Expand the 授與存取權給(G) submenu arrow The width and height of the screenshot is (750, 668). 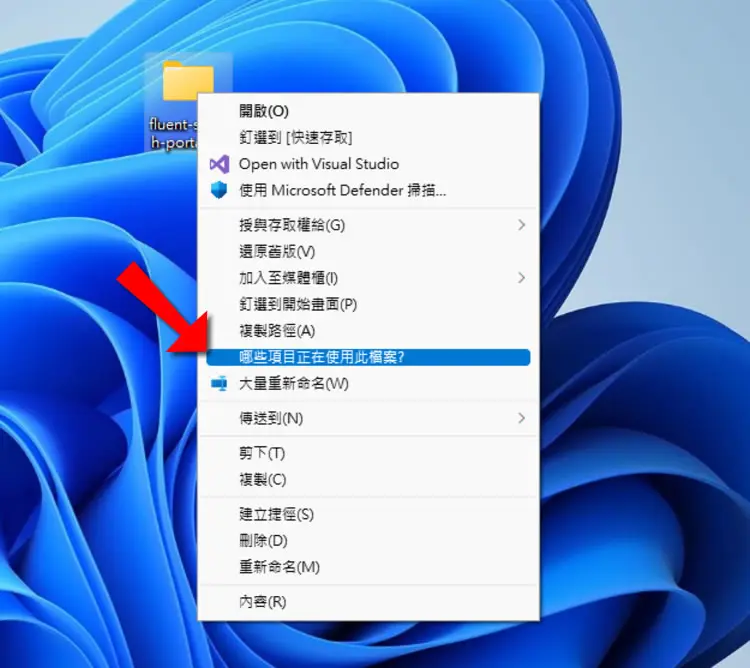click(x=521, y=225)
